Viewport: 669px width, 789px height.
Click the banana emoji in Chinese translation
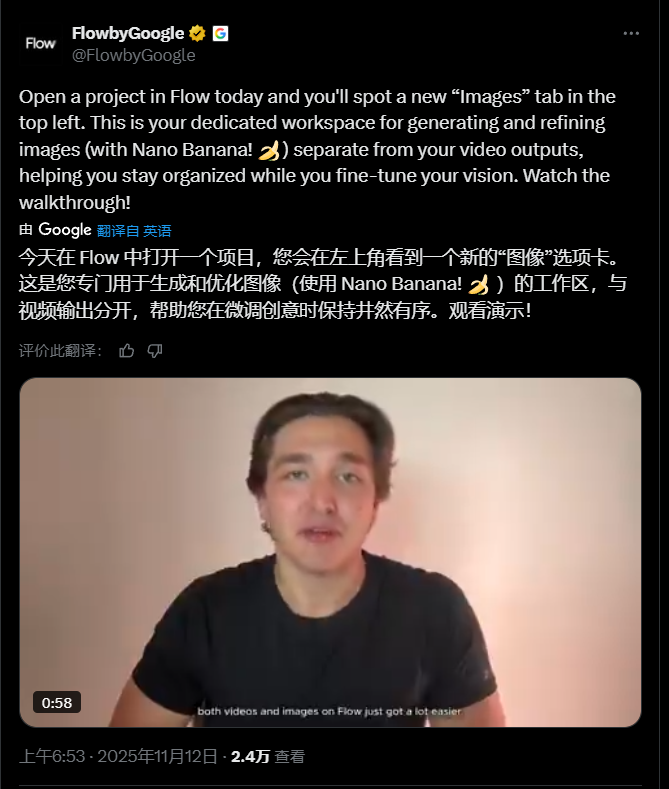[478, 285]
